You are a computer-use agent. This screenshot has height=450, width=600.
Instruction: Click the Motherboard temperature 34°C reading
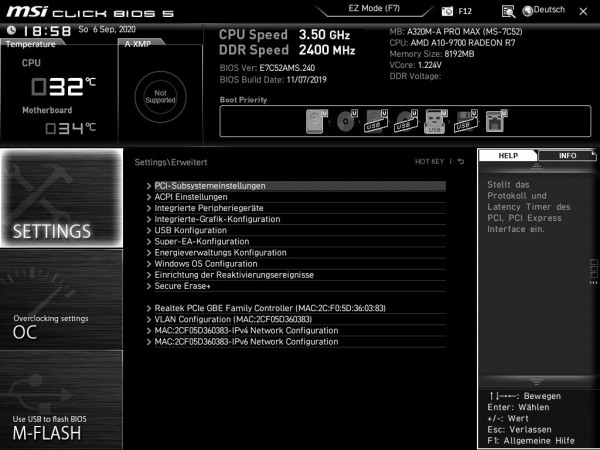[70, 128]
